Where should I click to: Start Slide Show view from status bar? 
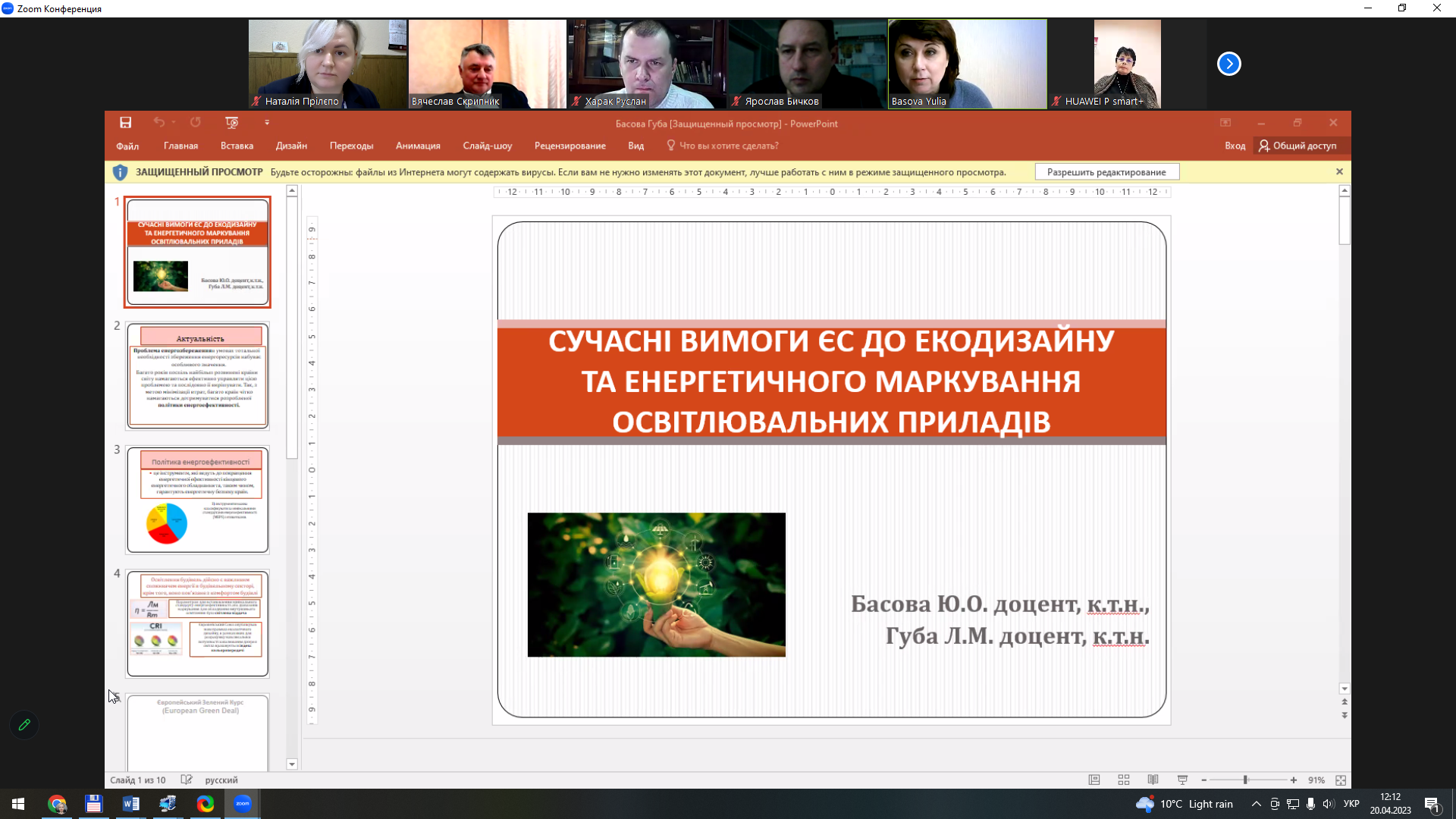point(1182,780)
